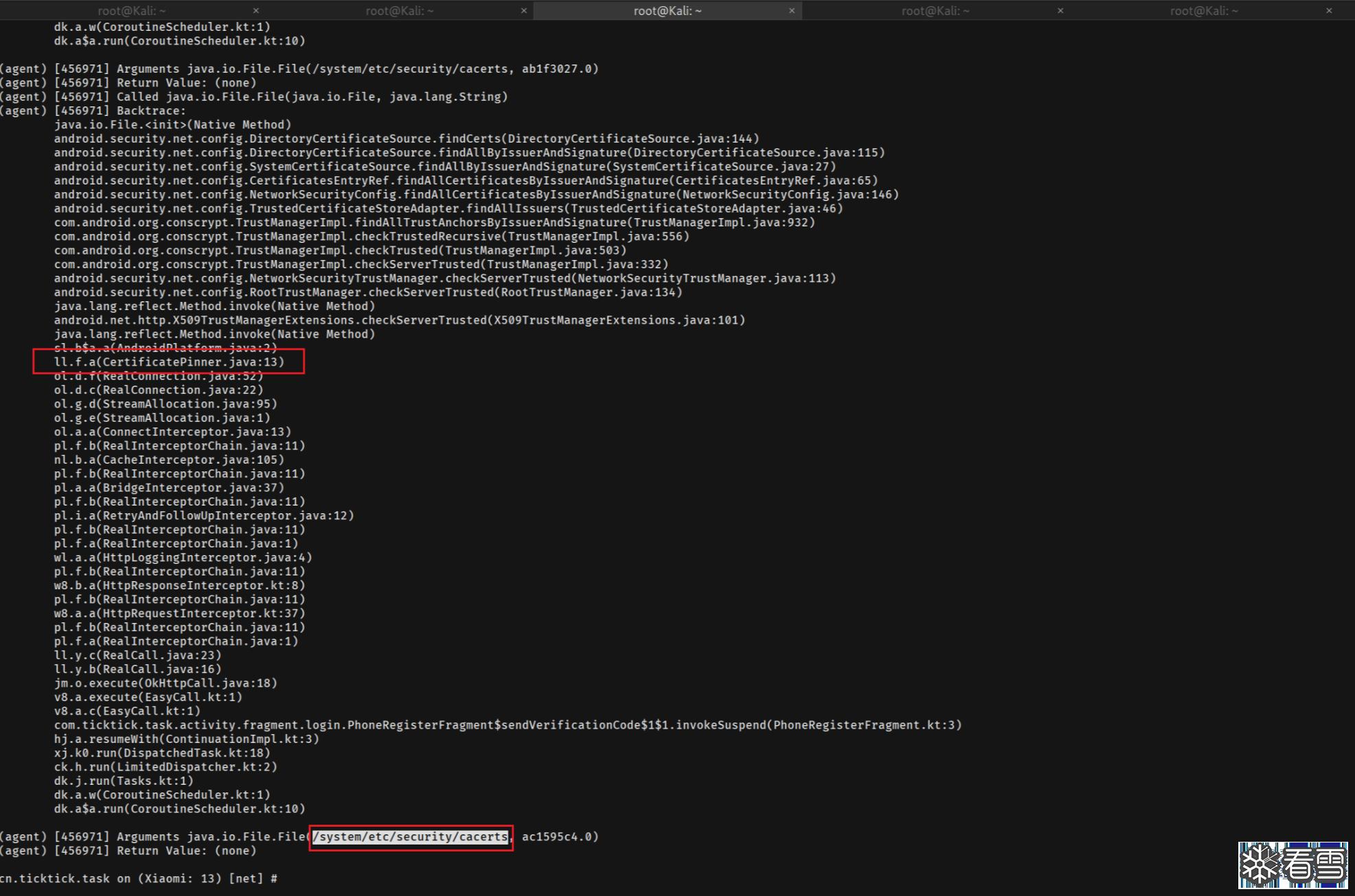Click the 'ol.d.f(RealConnection.java:52)' line

[x=159, y=376]
